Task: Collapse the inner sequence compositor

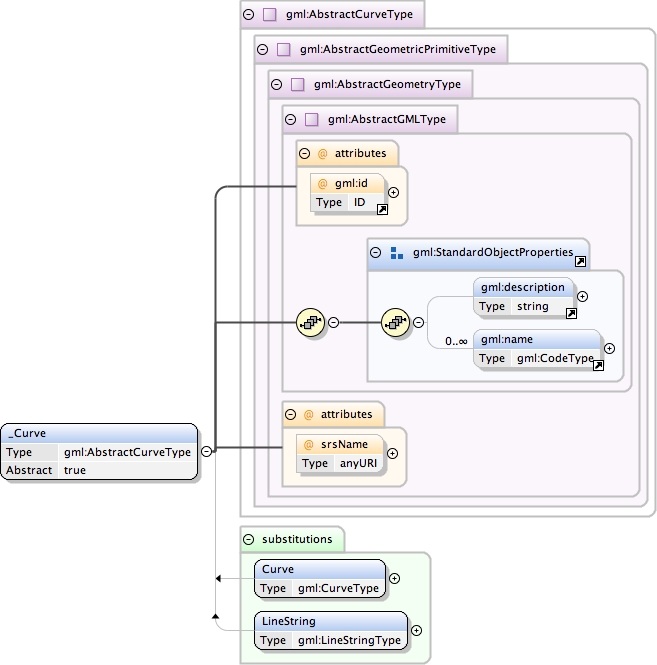Action: (418, 323)
